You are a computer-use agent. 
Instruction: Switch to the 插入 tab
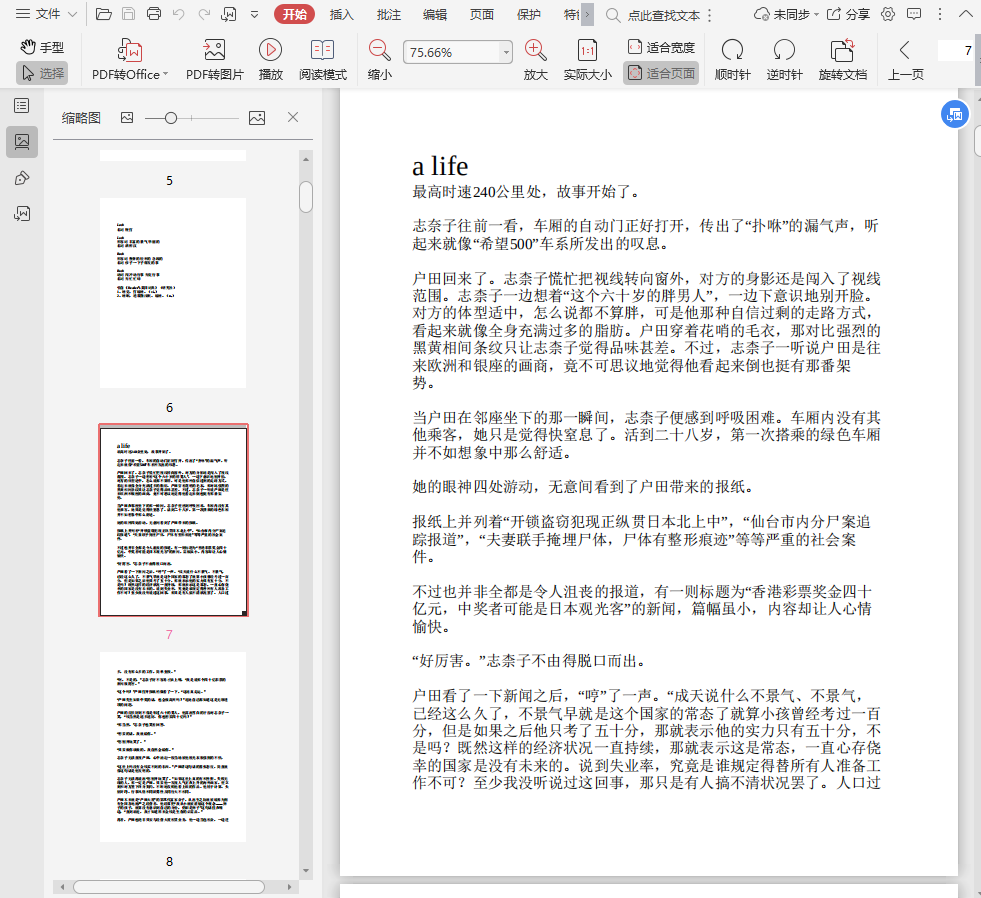(x=342, y=14)
